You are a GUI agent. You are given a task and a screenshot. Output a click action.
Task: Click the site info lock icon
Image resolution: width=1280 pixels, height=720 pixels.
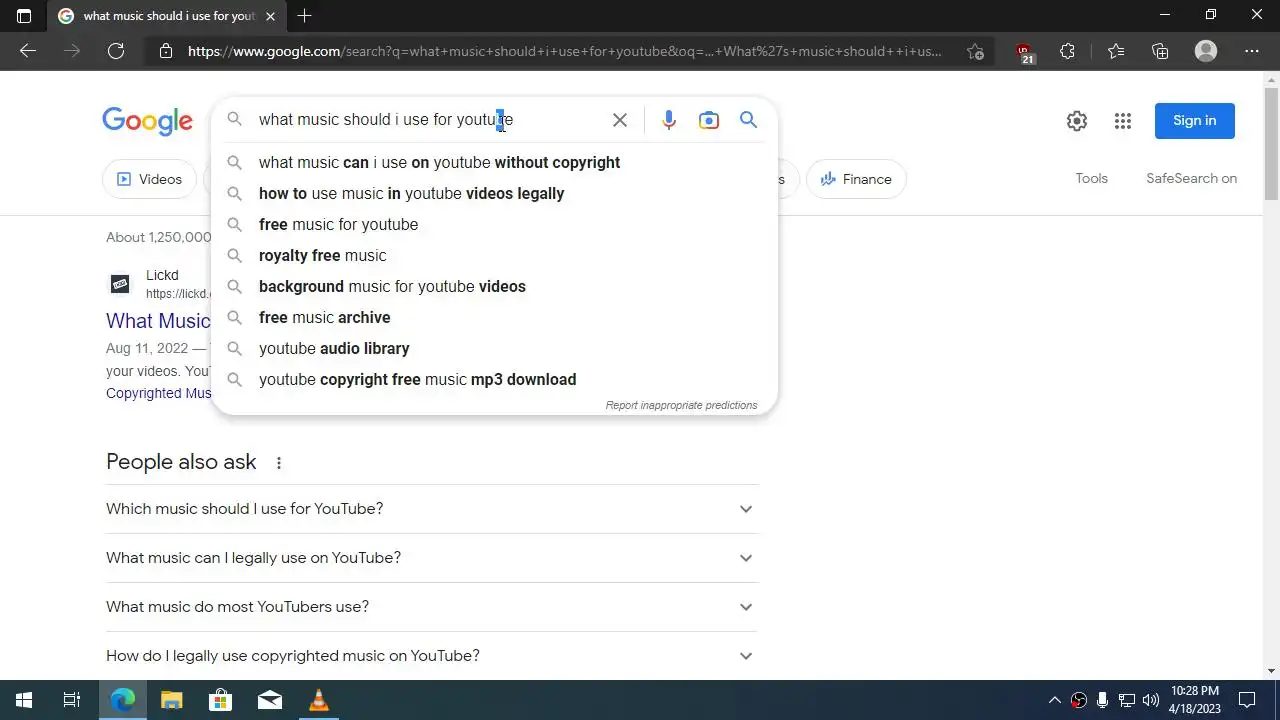[166, 51]
